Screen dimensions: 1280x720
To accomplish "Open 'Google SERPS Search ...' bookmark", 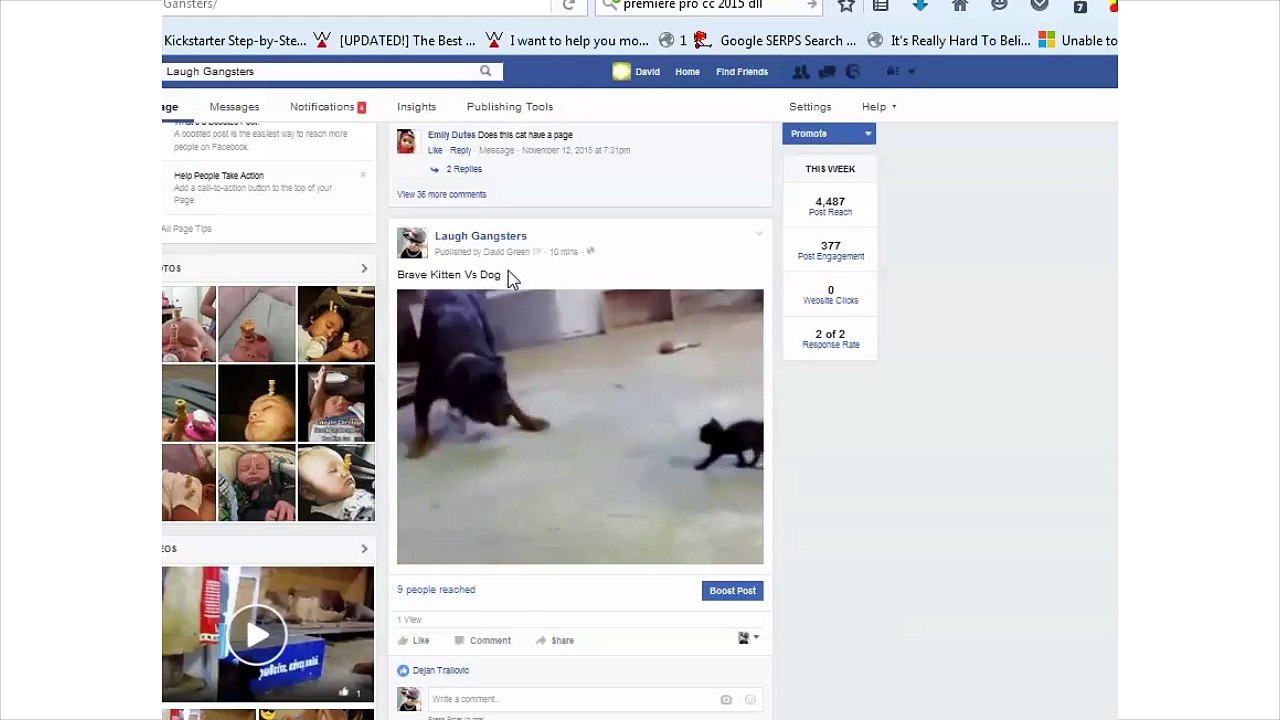I will [775, 41].
